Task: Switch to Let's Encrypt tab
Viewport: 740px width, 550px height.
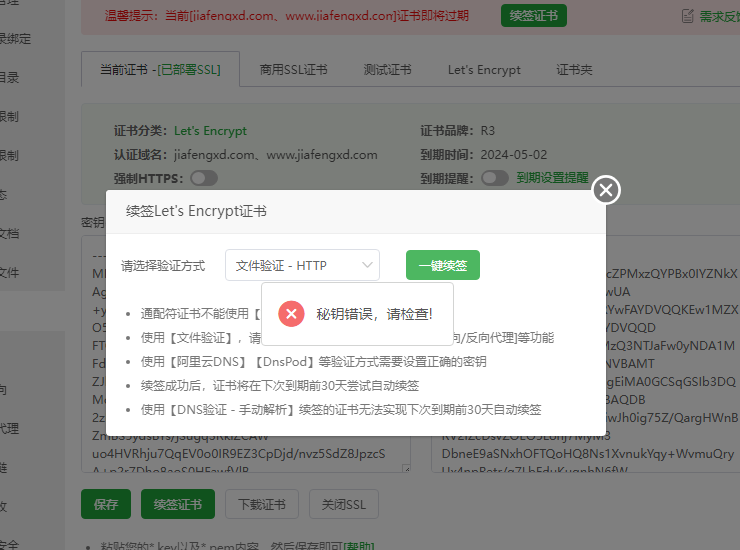Action: [x=484, y=70]
